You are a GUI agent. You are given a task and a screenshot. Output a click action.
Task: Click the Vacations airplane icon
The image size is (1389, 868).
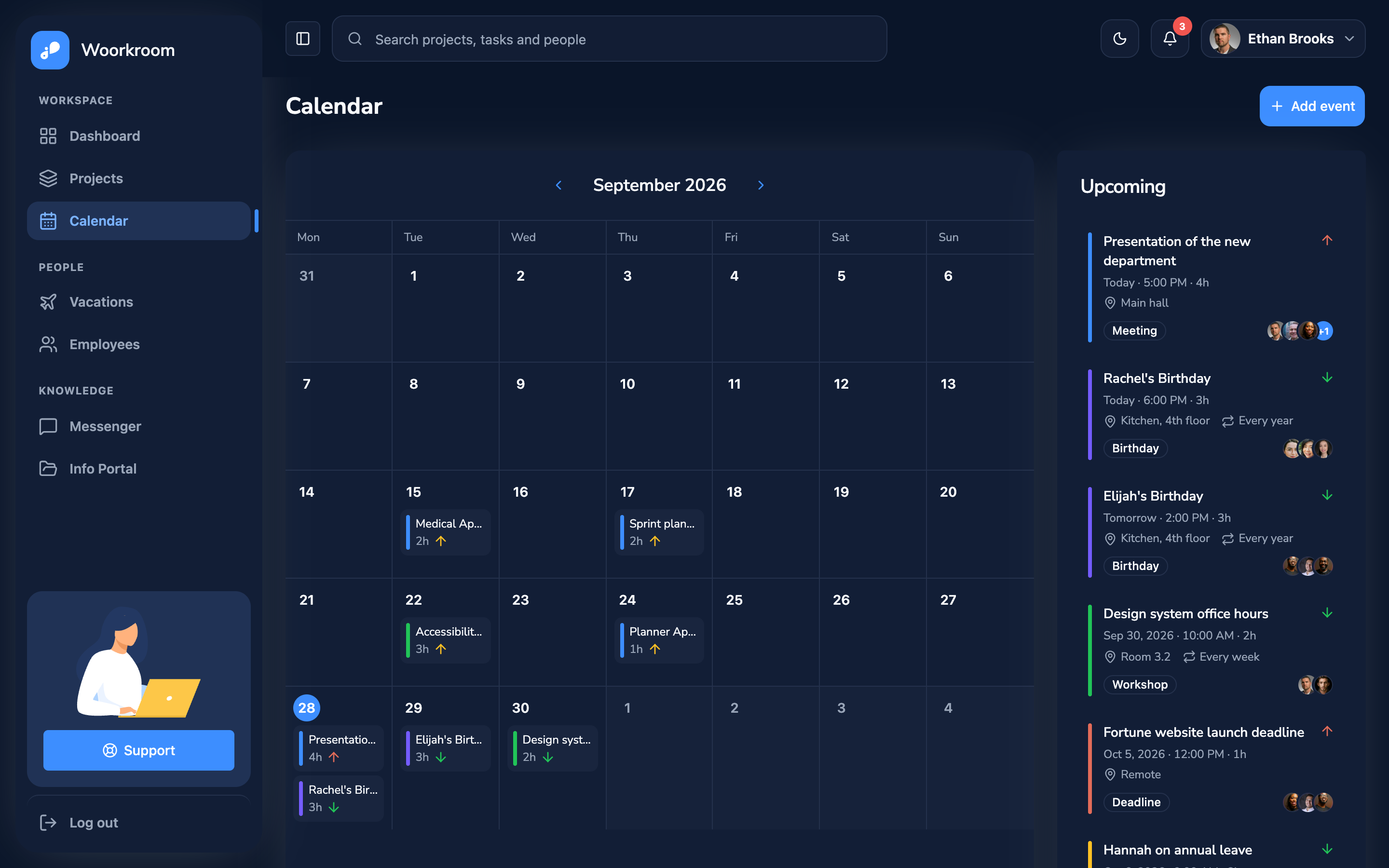click(48, 302)
